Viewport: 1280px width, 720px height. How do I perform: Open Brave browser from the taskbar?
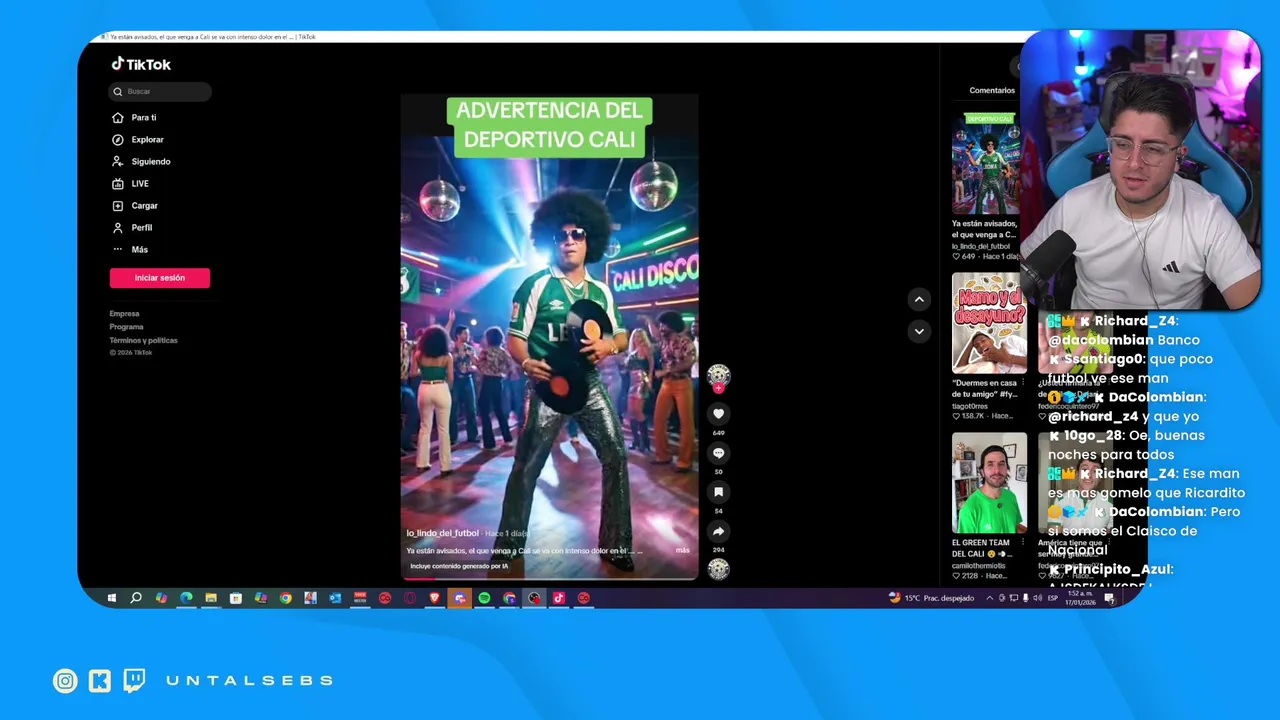coord(435,598)
